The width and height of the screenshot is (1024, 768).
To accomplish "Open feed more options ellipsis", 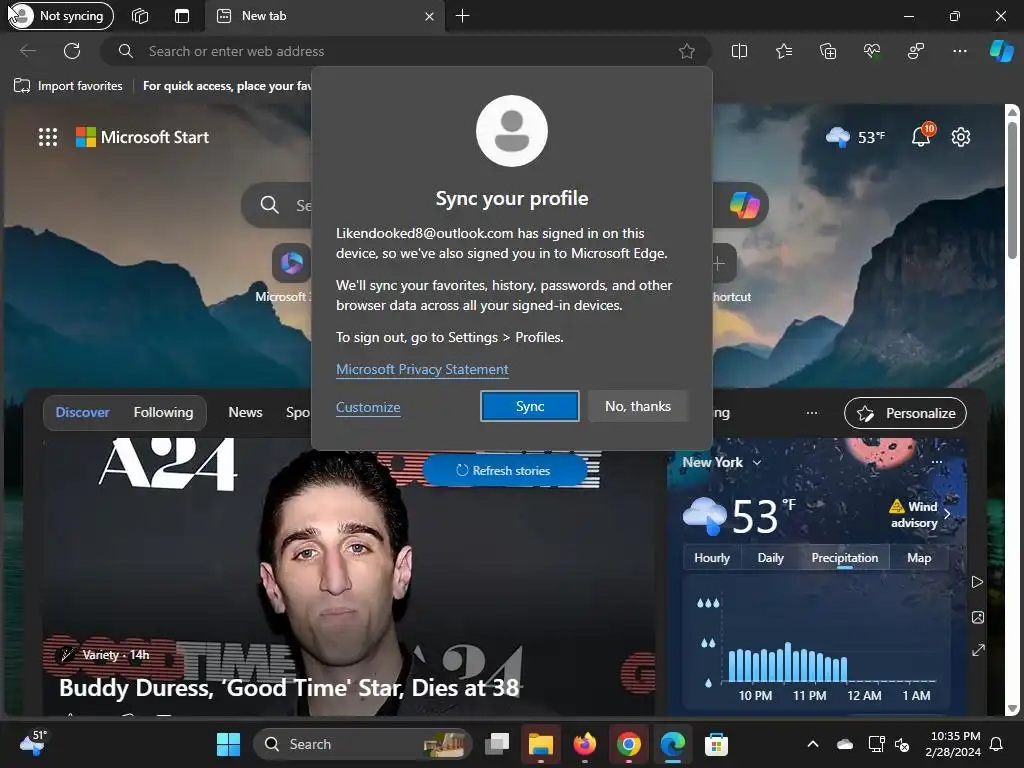I will tap(811, 413).
